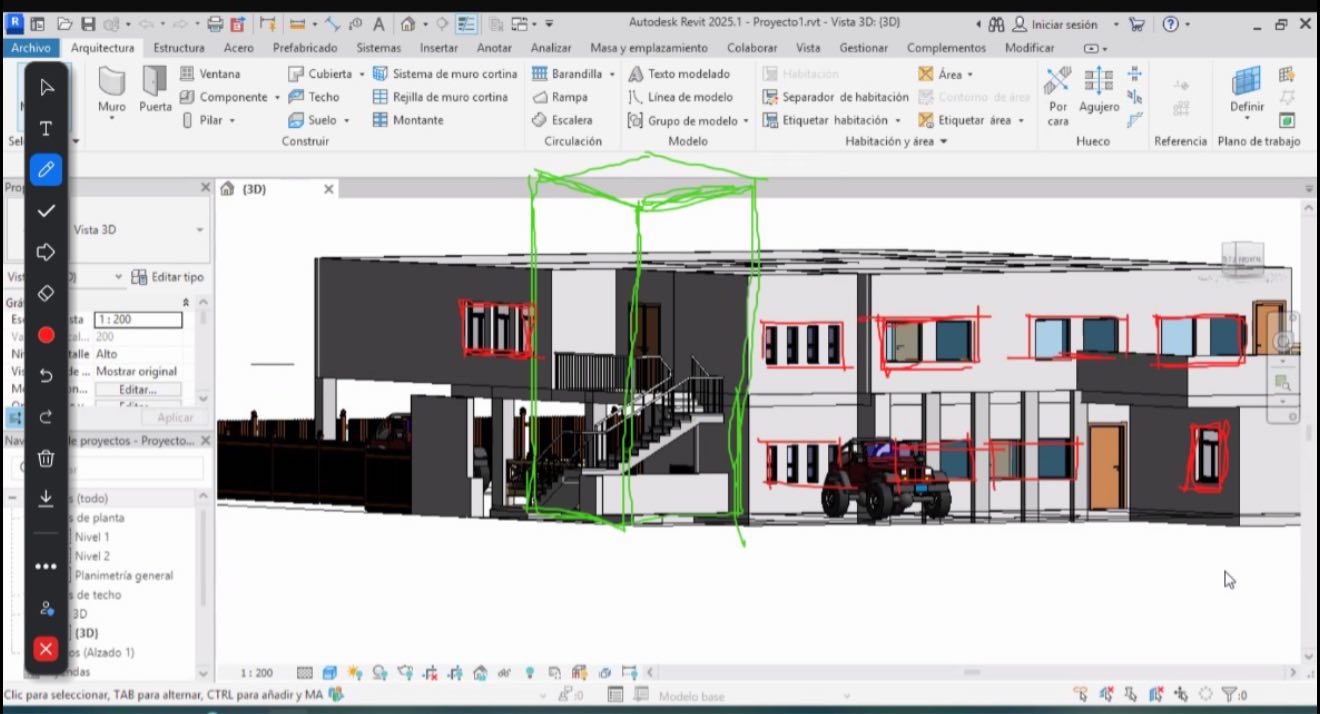
Task: Select the Escalera stair tool
Action: coord(562,120)
